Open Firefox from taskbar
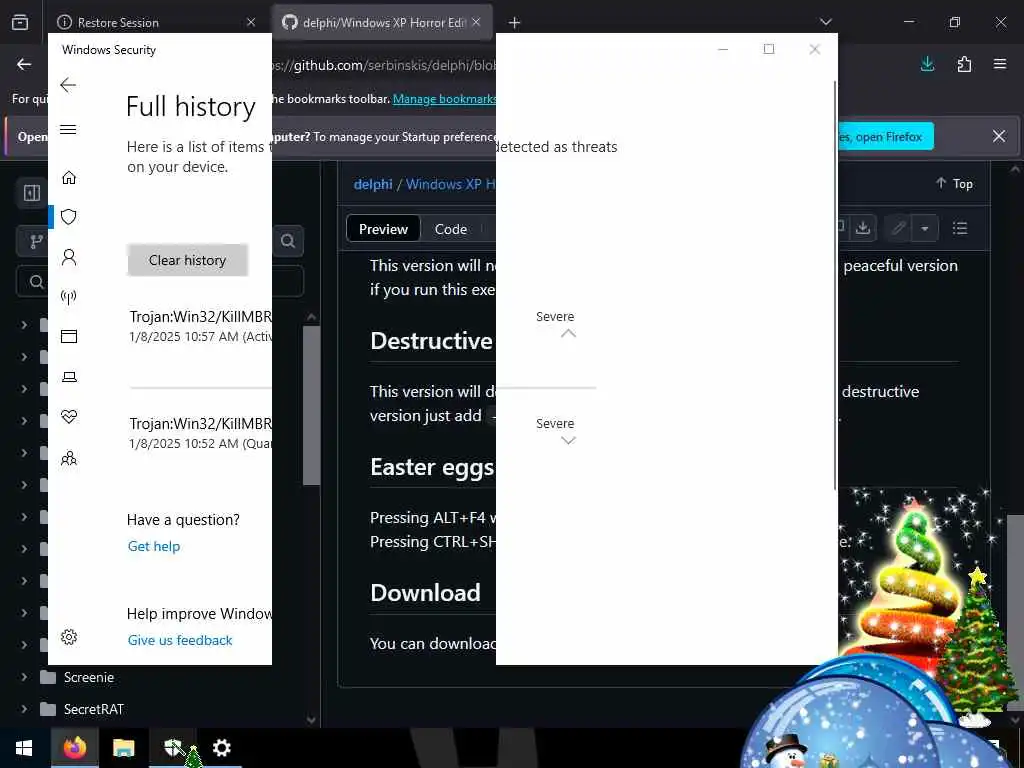1024x768 pixels. coord(75,748)
